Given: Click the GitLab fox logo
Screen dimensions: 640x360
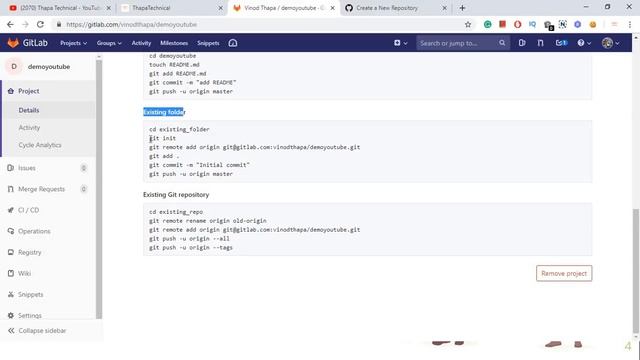Looking at the screenshot, I should (13, 43).
